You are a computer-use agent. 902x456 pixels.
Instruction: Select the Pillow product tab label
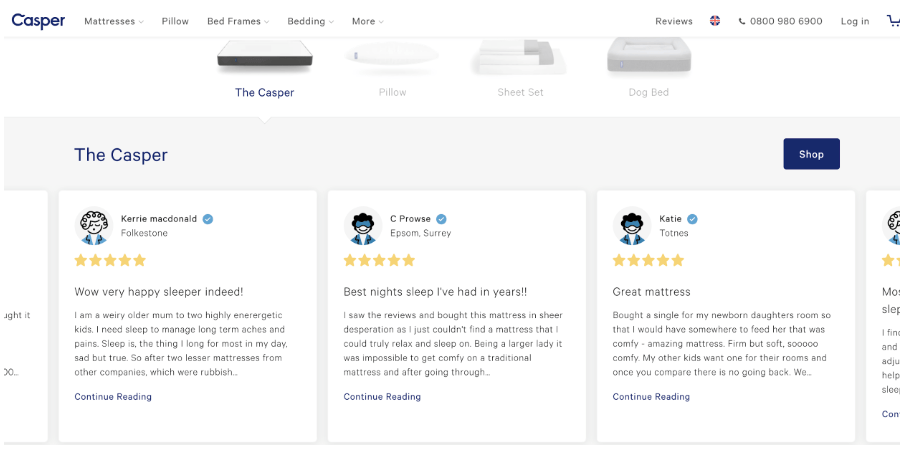coord(392,93)
